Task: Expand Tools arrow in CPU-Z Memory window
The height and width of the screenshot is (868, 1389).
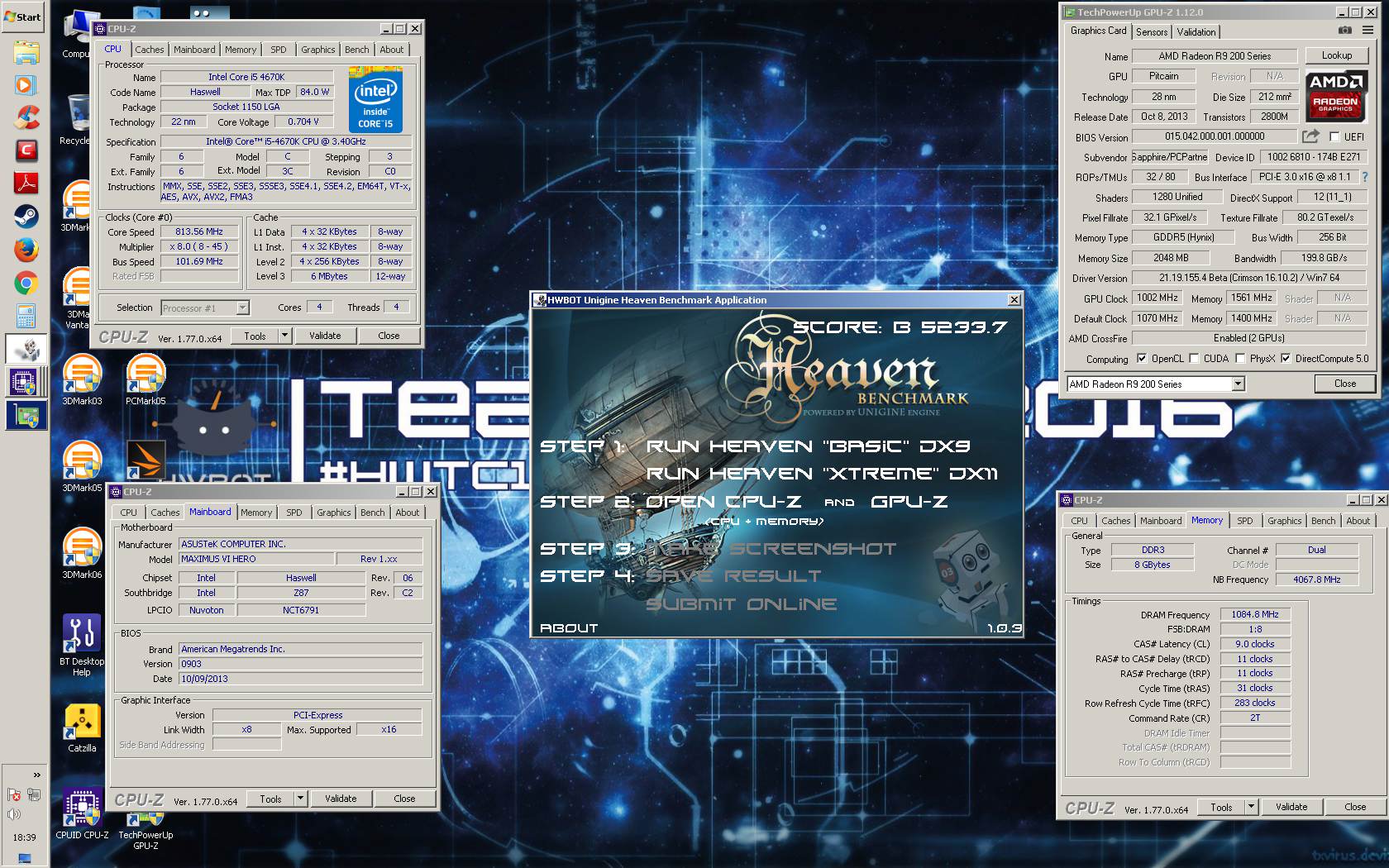Action: [1251, 807]
